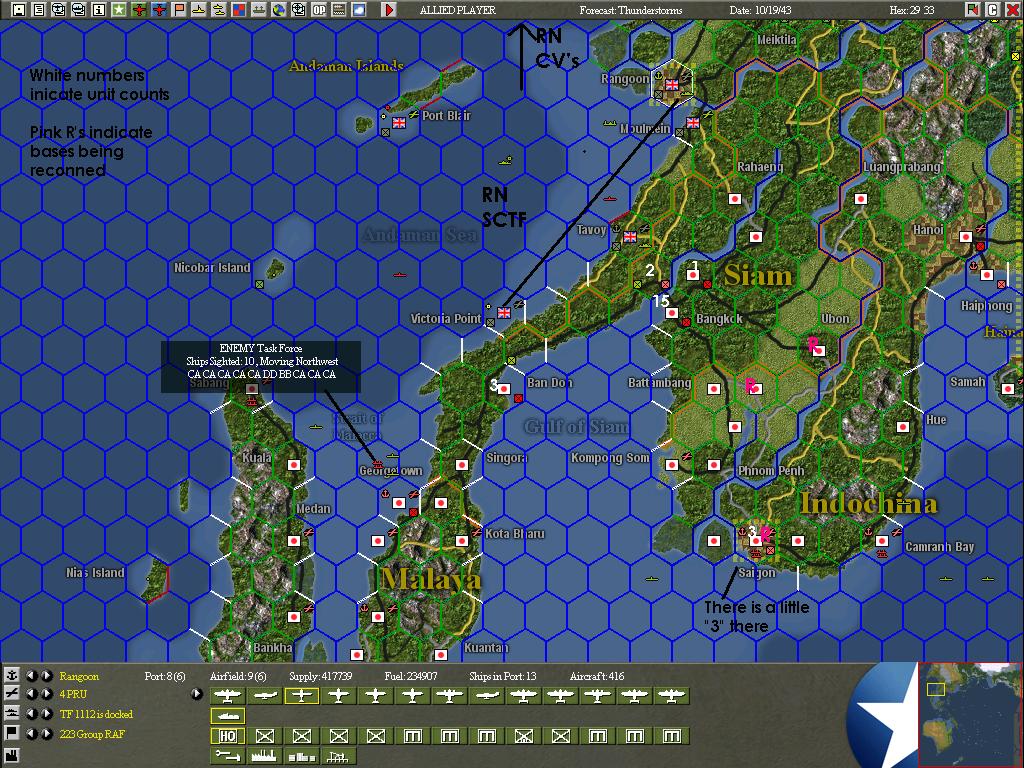
Task: Click the C button in top right
Action: tap(992, 10)
